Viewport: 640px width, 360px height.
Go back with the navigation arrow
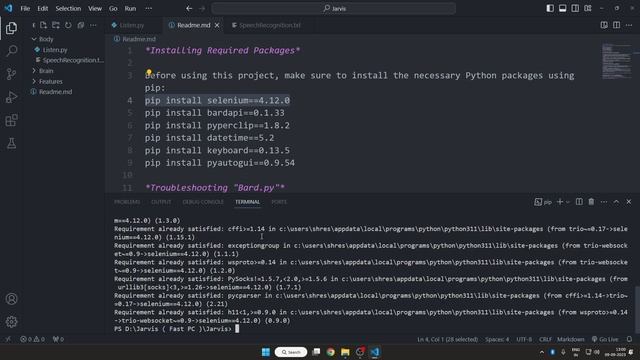click(189, 8)
